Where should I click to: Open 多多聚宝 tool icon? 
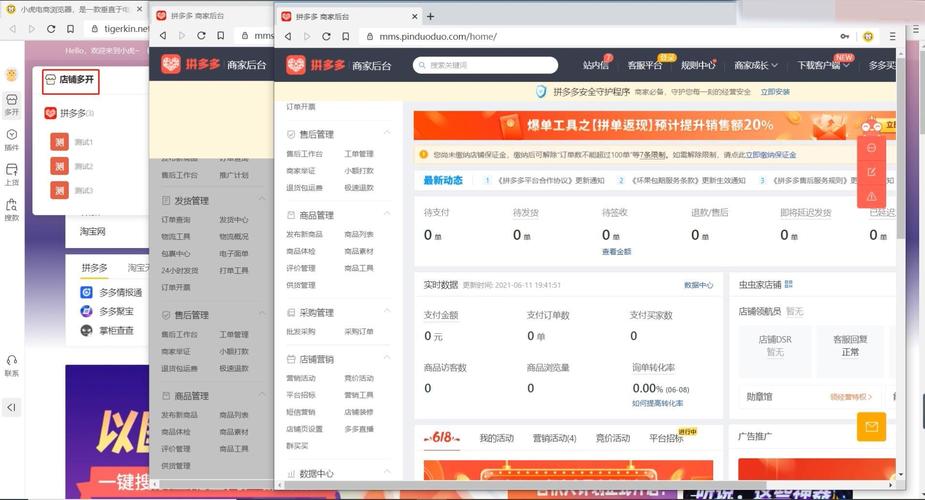click(86, 311)
